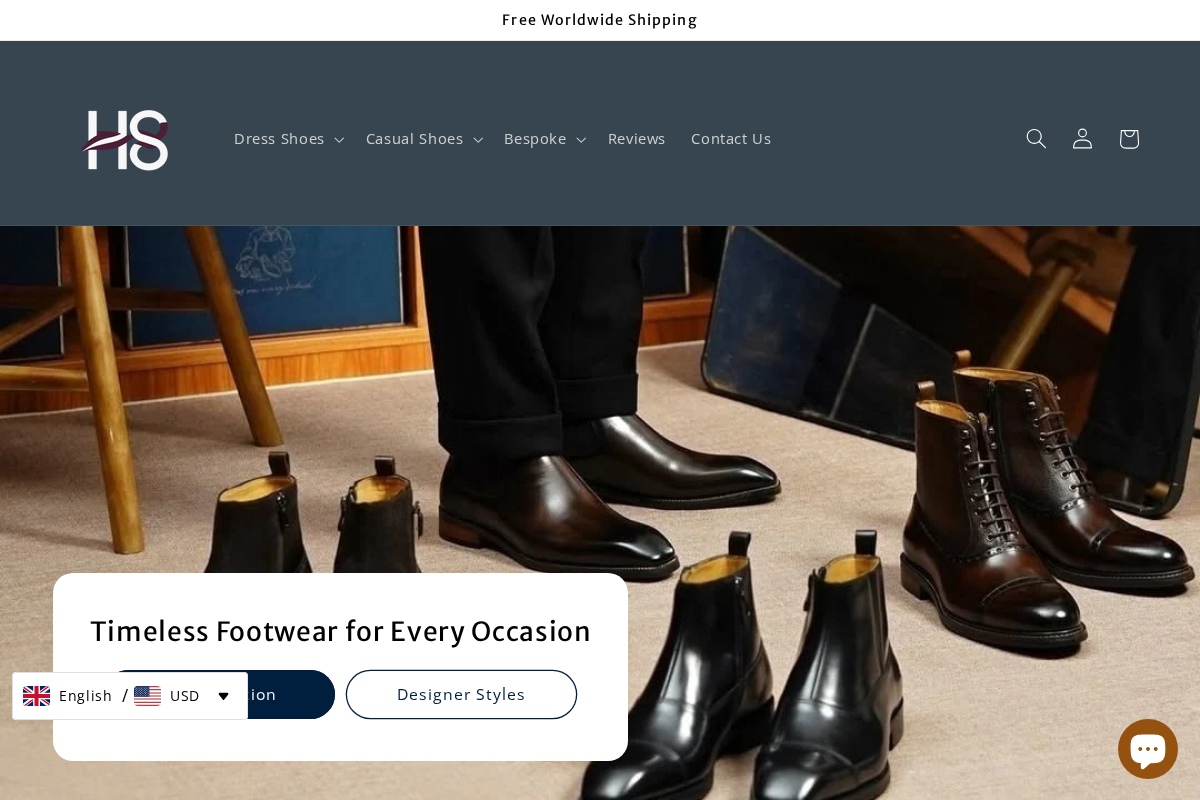Select the magnifying glass icon

1036,138
